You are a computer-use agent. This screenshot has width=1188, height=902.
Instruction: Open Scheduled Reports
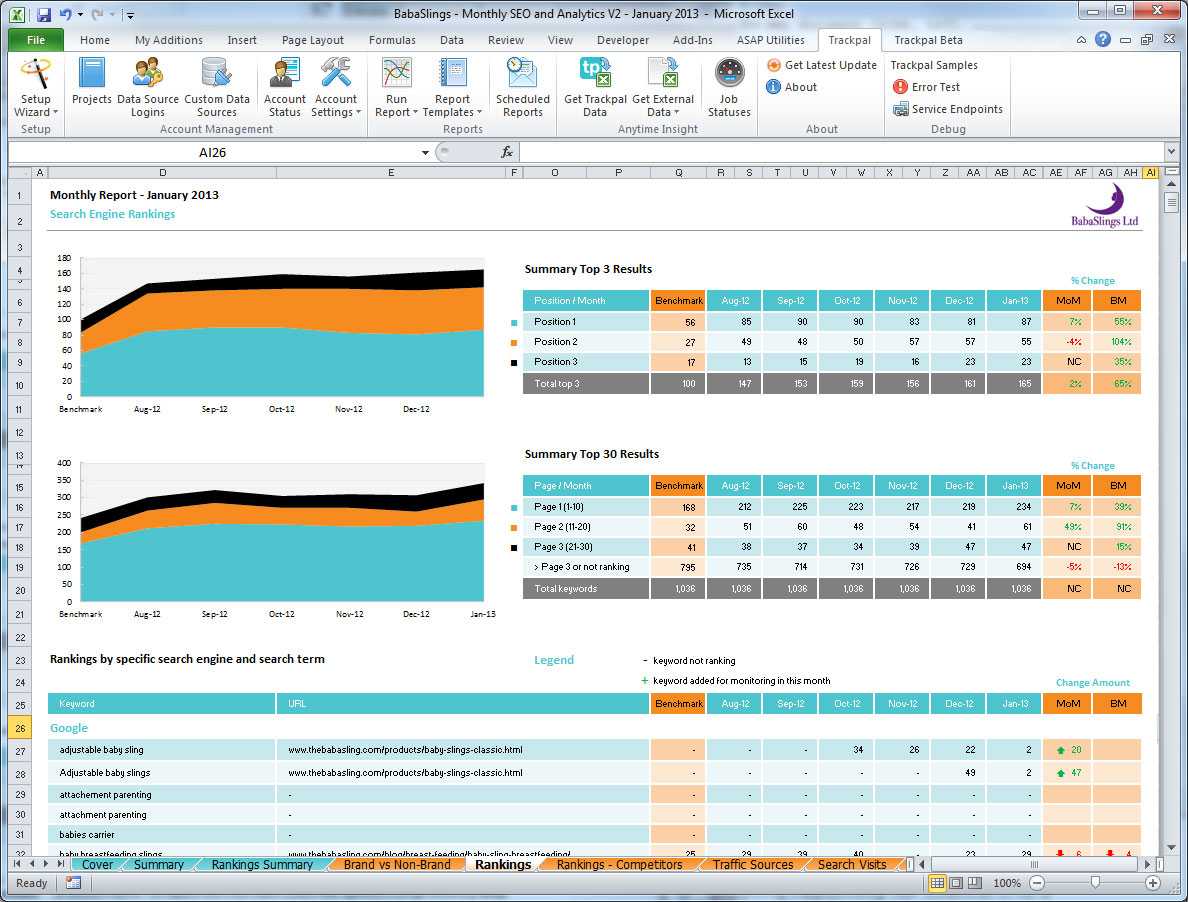[523, 88]
